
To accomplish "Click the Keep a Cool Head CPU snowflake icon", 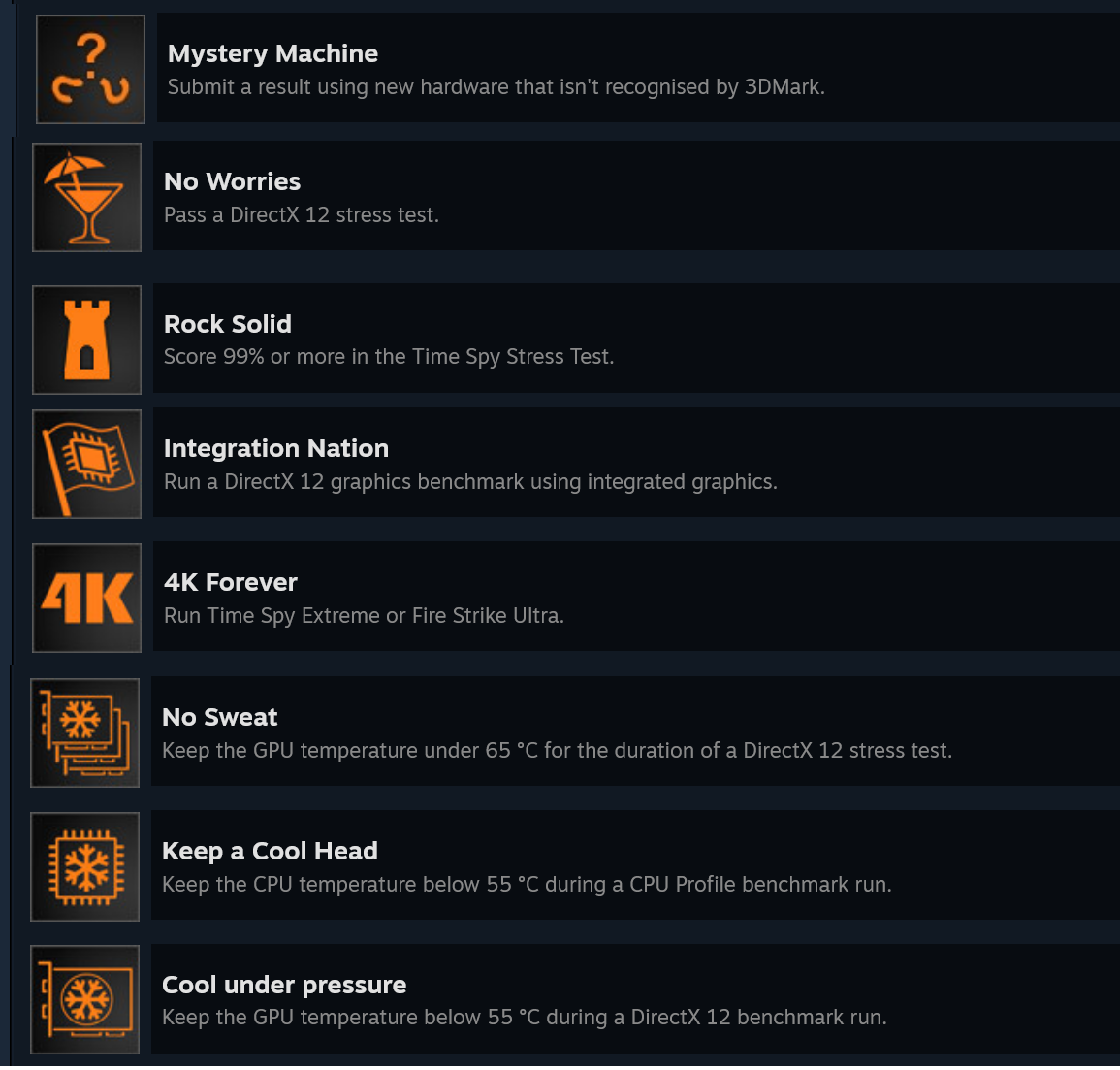I will [x=85, y=866].
